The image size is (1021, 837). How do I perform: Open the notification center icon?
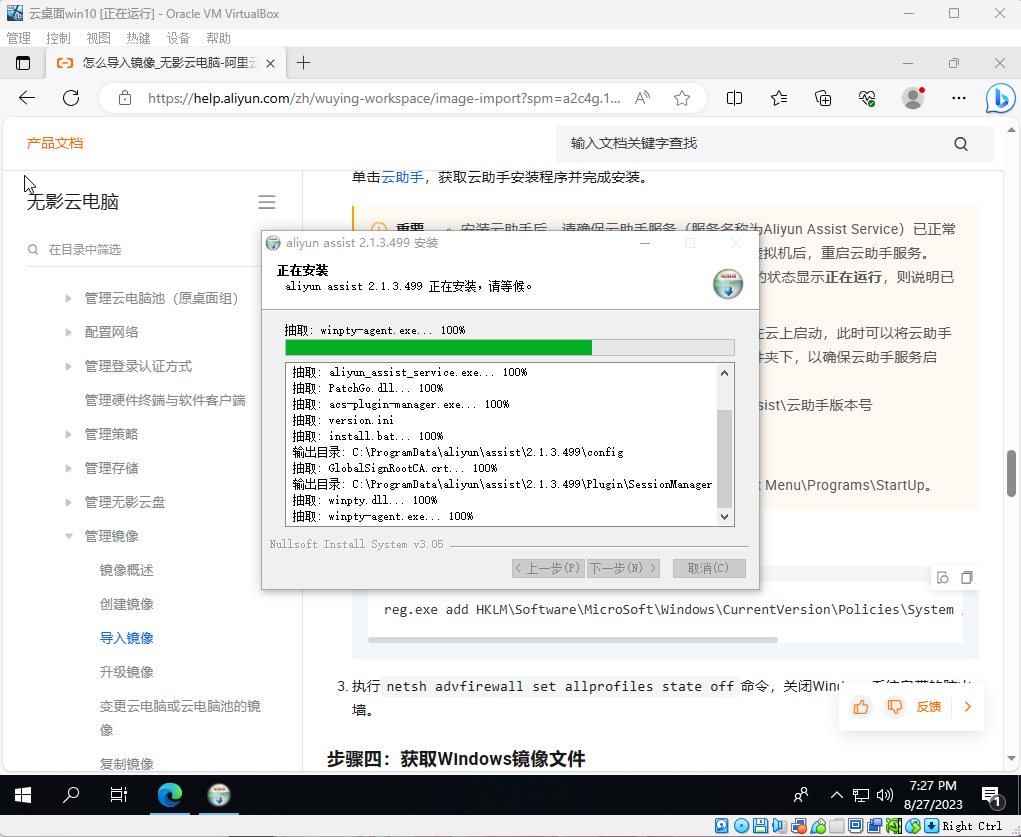click(991, 795)
